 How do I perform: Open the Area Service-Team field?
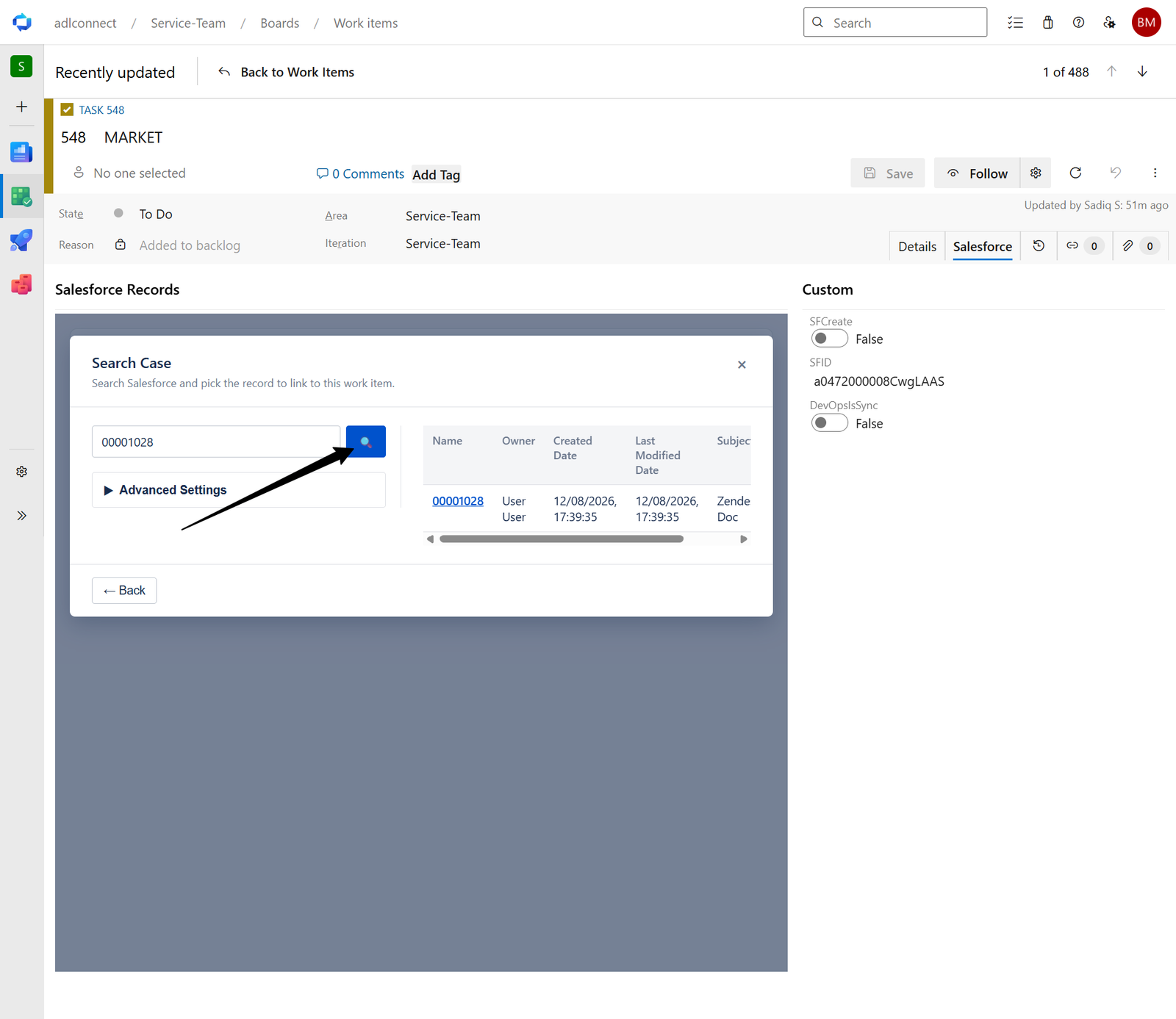tap(443, 216)
